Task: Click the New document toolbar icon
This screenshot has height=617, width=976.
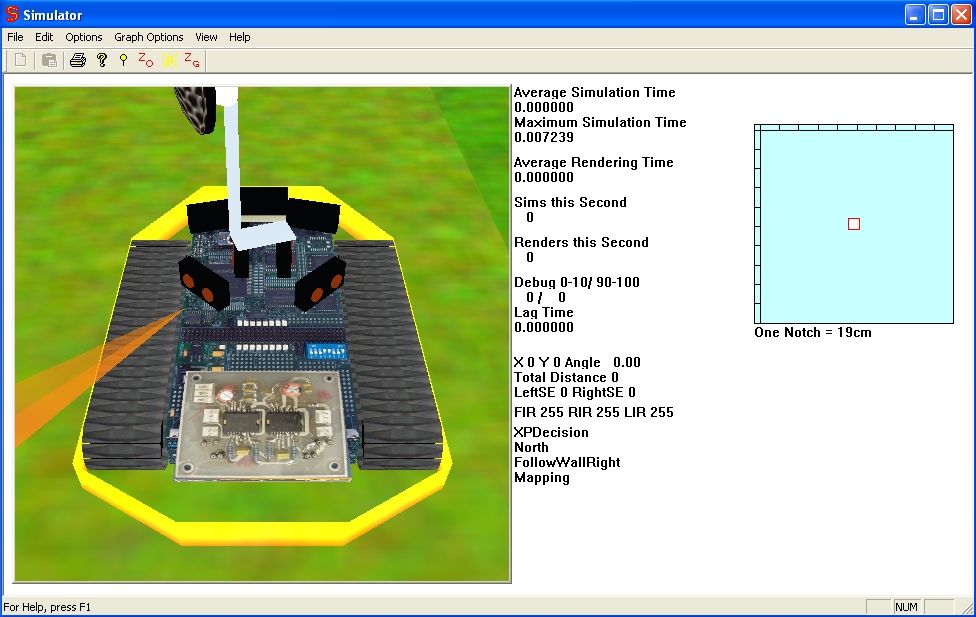Action: (x=20, y=61)
